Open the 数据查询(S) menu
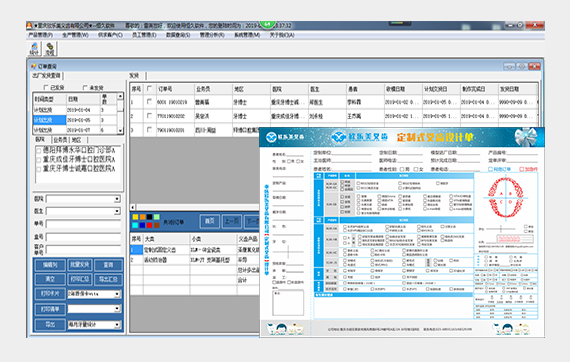This screenshot has height=362, width=570. (178, 35)
